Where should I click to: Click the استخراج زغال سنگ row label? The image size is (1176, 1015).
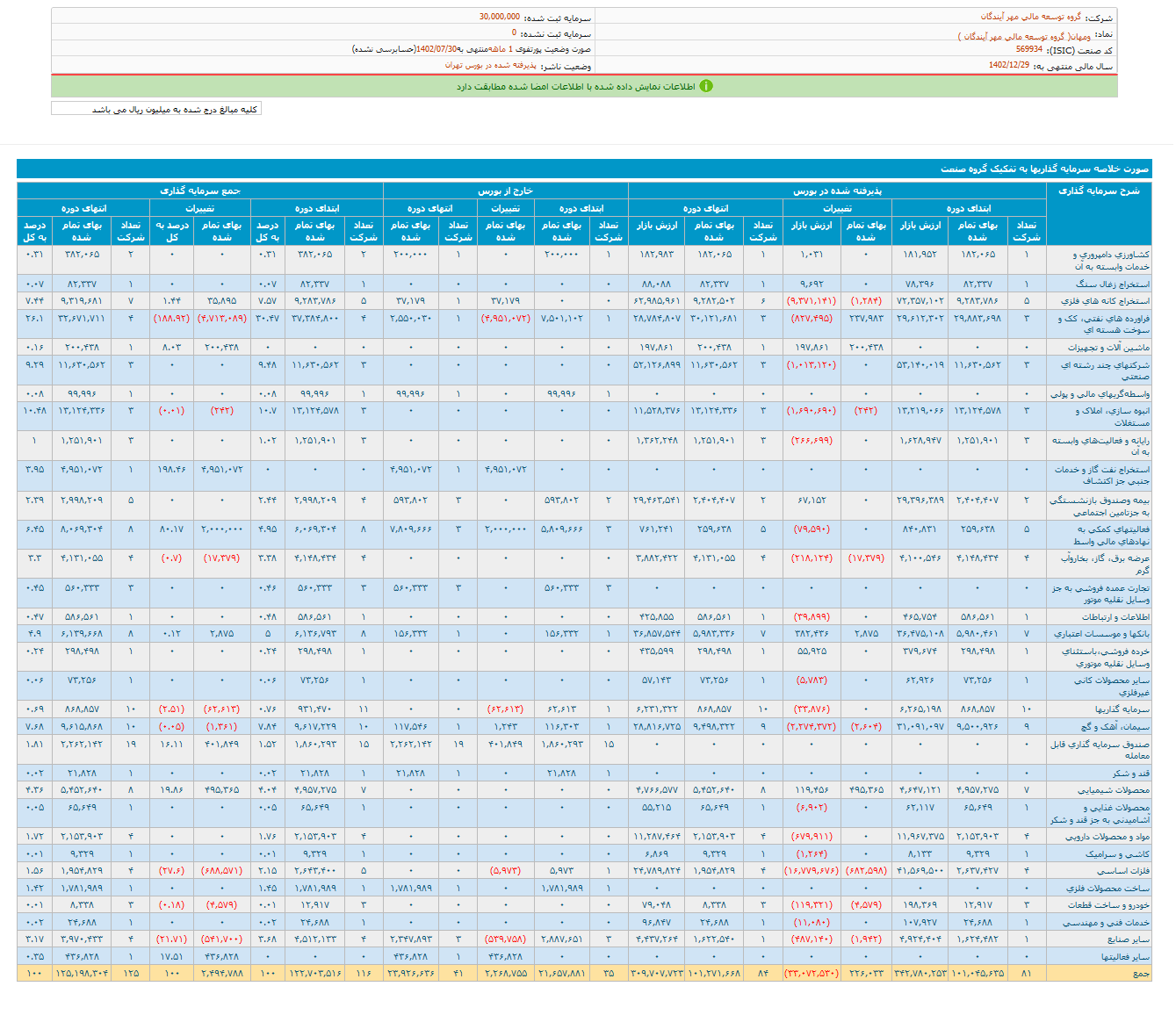point(1113,284)
